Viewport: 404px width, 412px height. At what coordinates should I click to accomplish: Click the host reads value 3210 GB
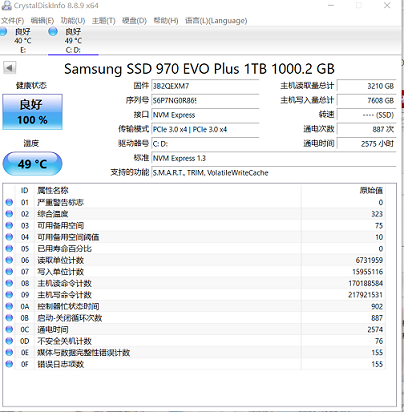(x=366, y=86)
